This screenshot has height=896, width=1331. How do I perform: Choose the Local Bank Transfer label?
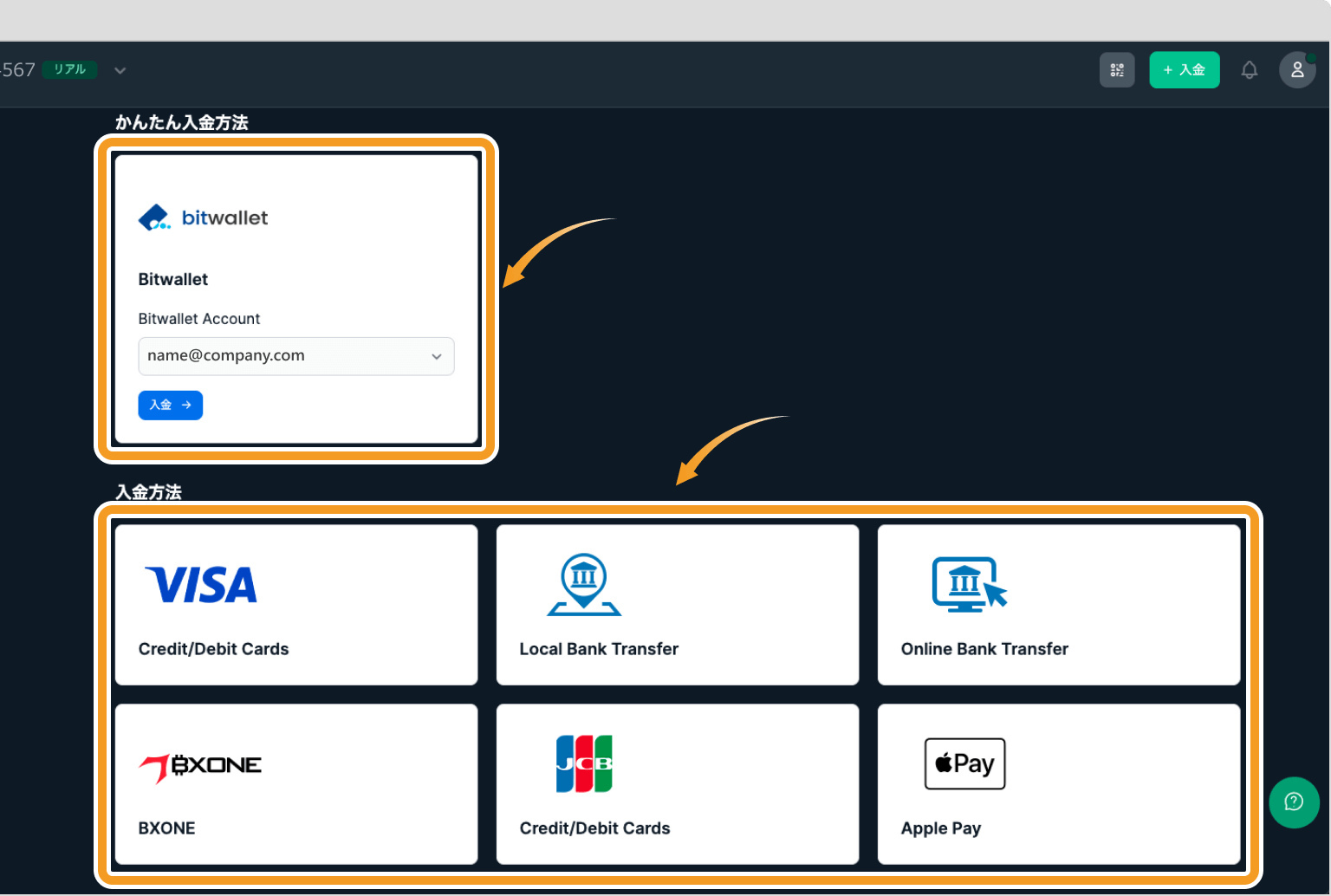coord(599,649)
